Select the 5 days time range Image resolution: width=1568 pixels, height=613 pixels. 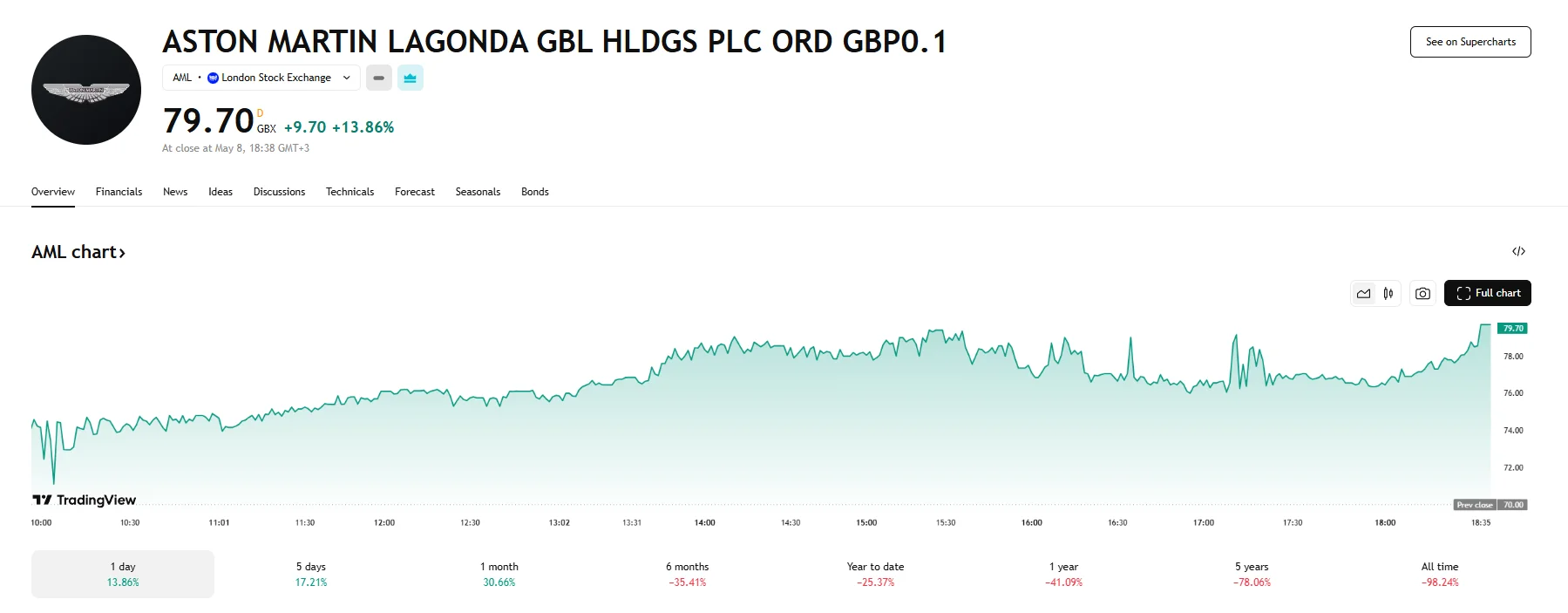pos(311,574)
